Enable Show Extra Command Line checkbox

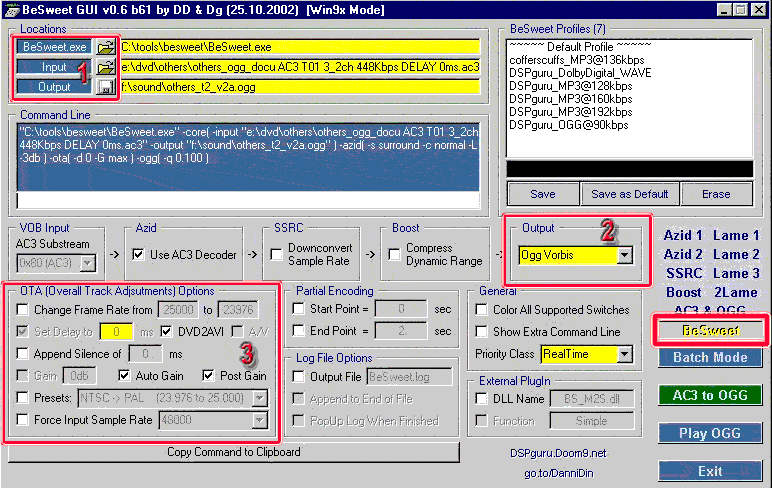point(482,331)
